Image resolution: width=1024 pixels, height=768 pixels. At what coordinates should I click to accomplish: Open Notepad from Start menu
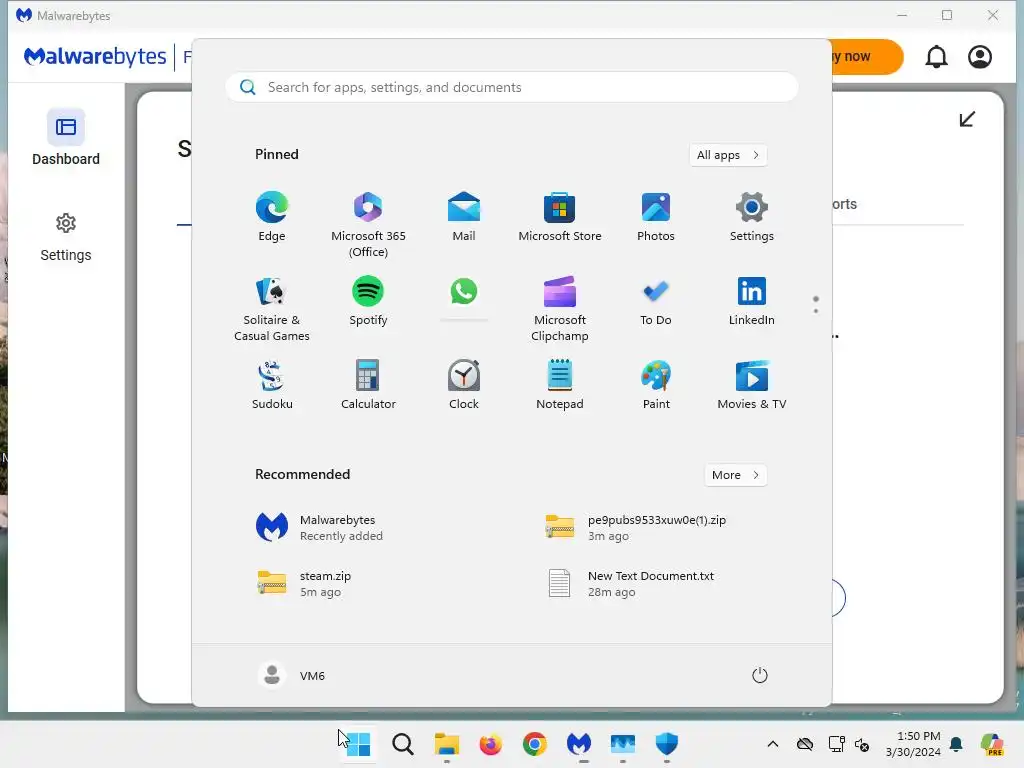pos(560,385)
